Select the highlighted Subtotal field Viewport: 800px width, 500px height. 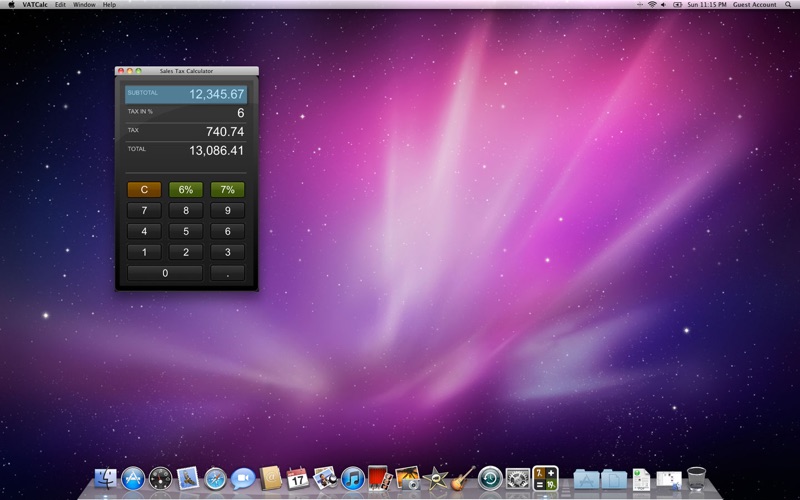[x=186, y=94]
